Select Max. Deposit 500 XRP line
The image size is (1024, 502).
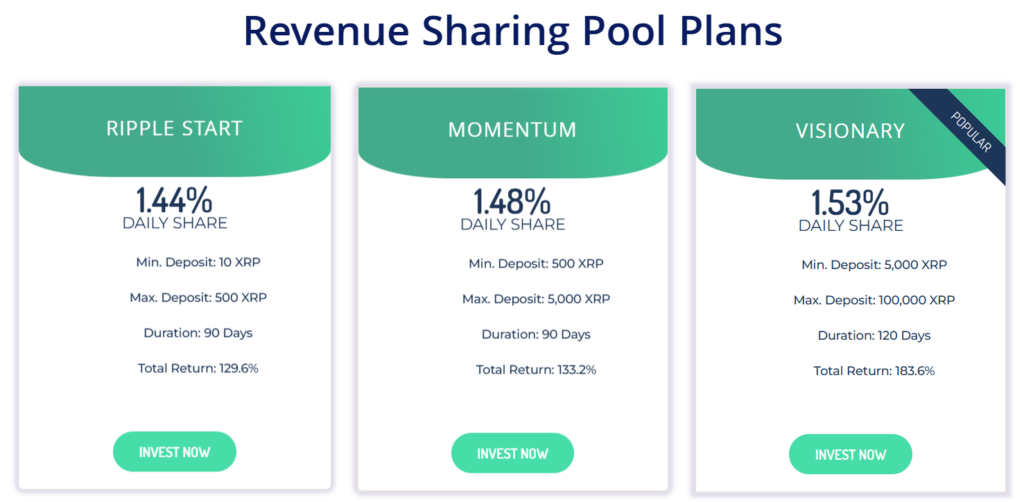(198, 297)
